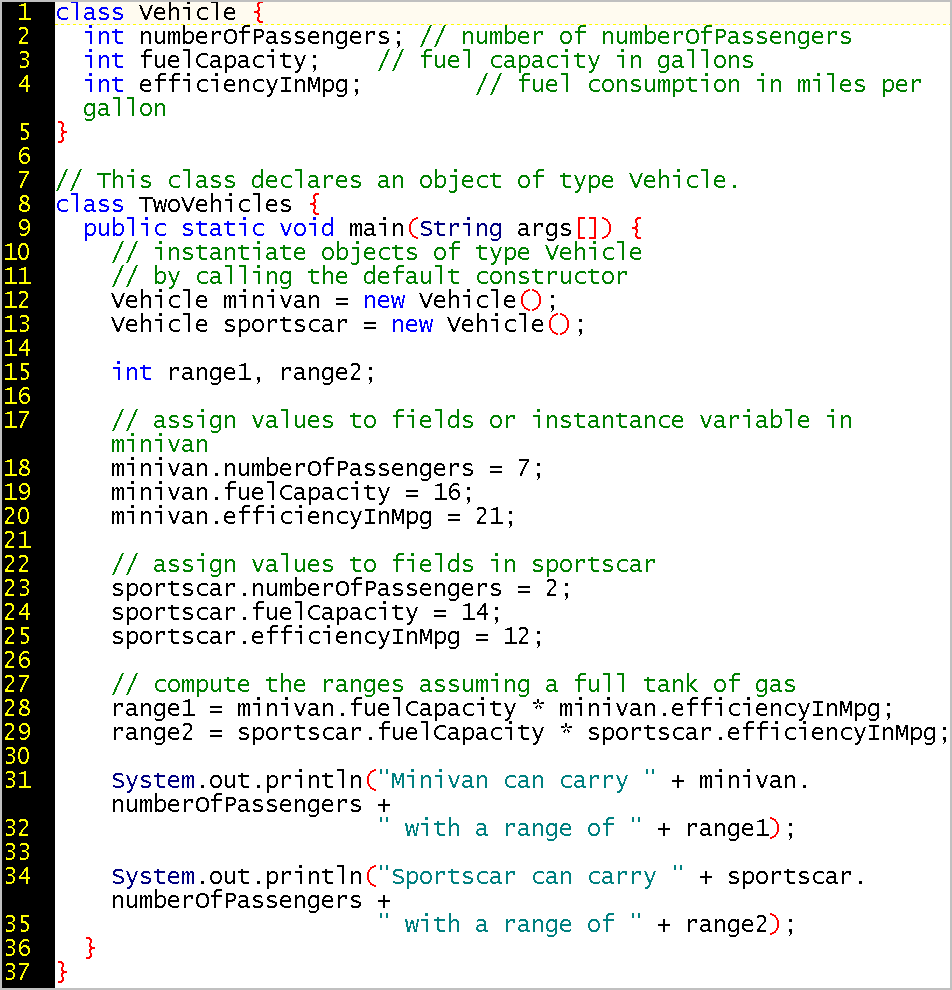Click comment 'compute the ranges assuming a full tank of gas'
952x990 pixels.
[x=474, y=684]
